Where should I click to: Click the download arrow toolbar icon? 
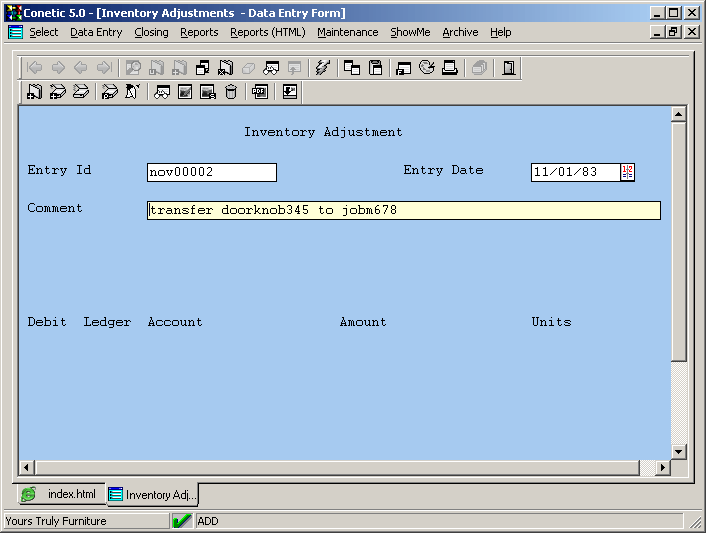(x=289, y=92)
